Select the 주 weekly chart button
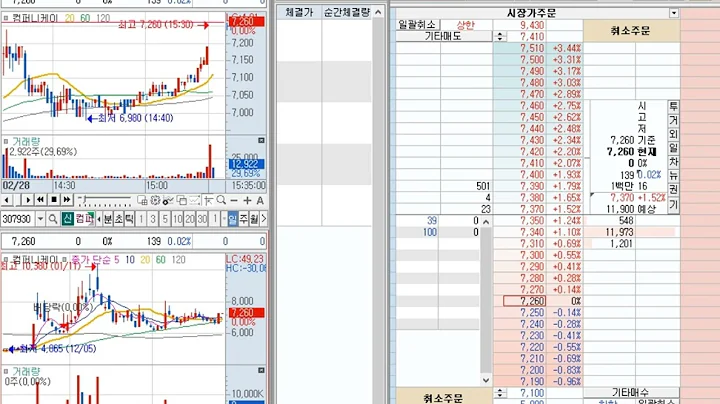This screenshot has width=720, height=404. (x=243, y=219)
